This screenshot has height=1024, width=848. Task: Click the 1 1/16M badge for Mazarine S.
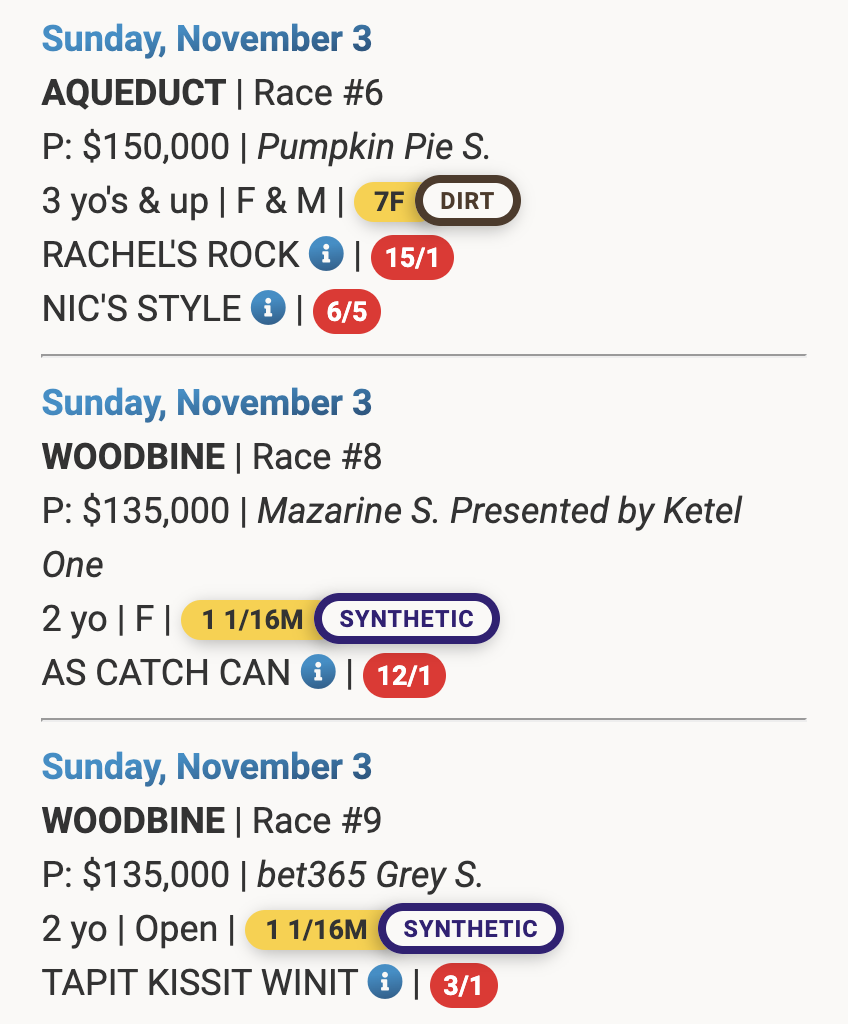pos(251,620)
